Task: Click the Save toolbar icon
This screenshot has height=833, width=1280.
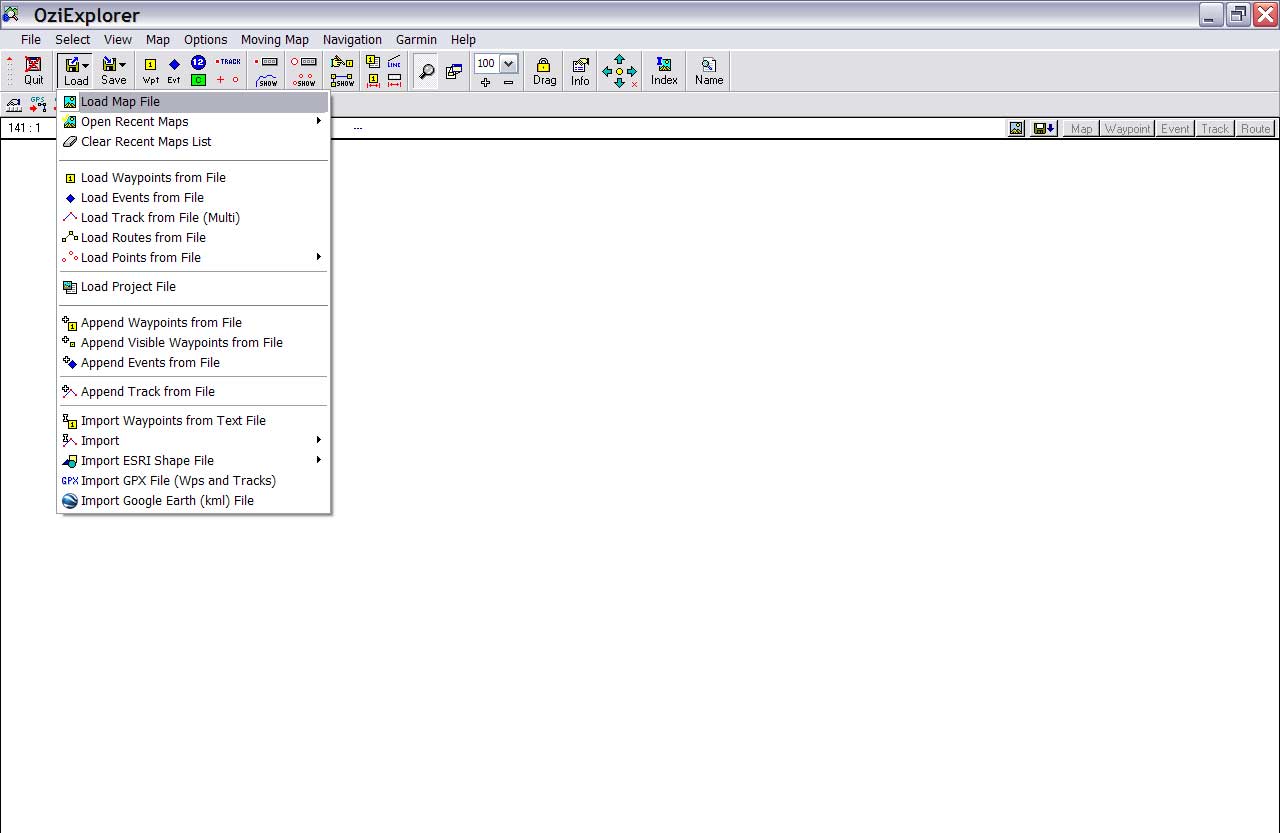Action: click(x=113, y=71)
